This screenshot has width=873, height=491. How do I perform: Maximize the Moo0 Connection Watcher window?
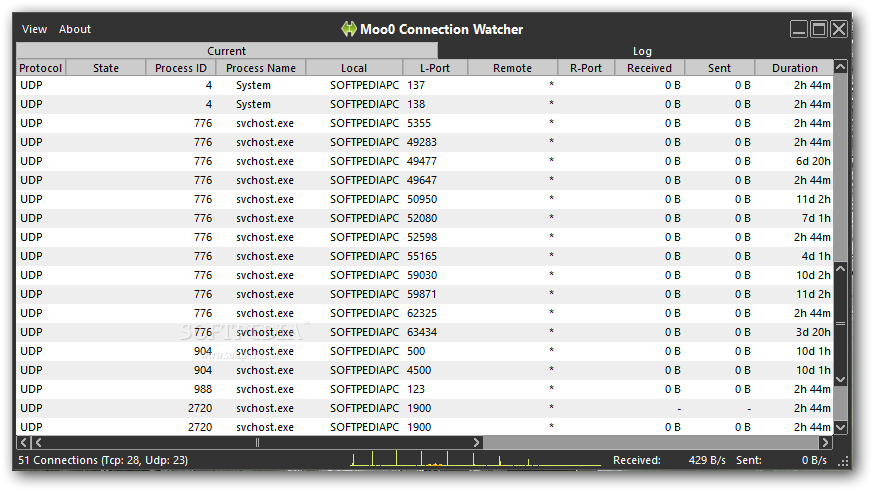(818, 29)
